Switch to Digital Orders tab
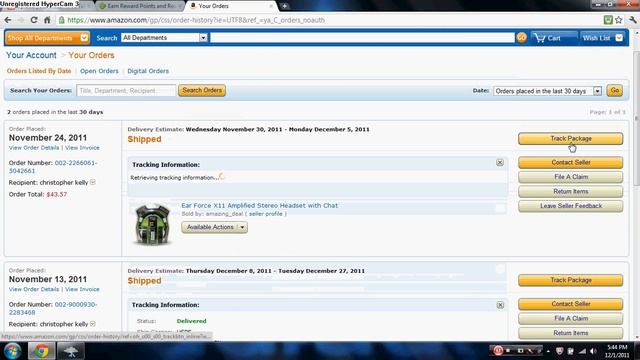This screenshot has width=640, height=360. coord(148,71)
